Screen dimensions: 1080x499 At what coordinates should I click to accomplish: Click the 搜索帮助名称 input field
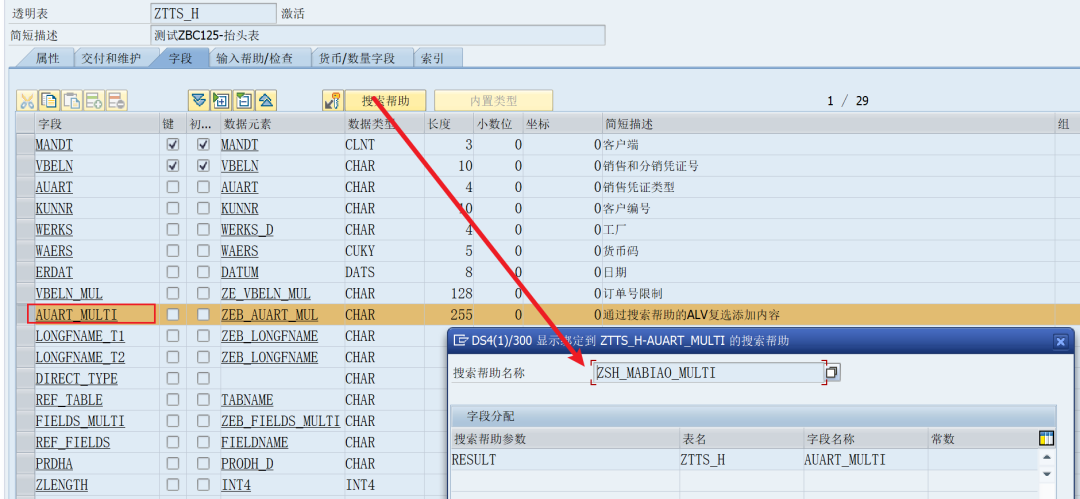(x=707, y=373)
